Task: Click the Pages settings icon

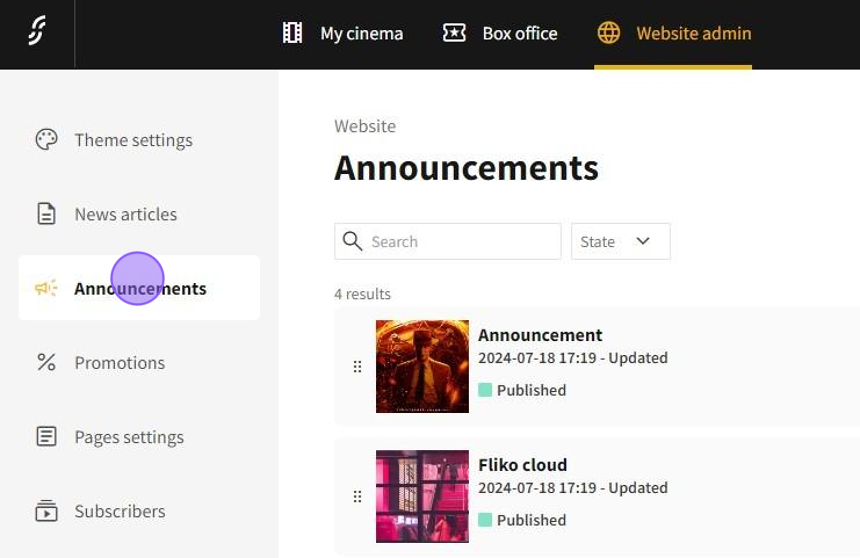Action: tap(46, 437)
